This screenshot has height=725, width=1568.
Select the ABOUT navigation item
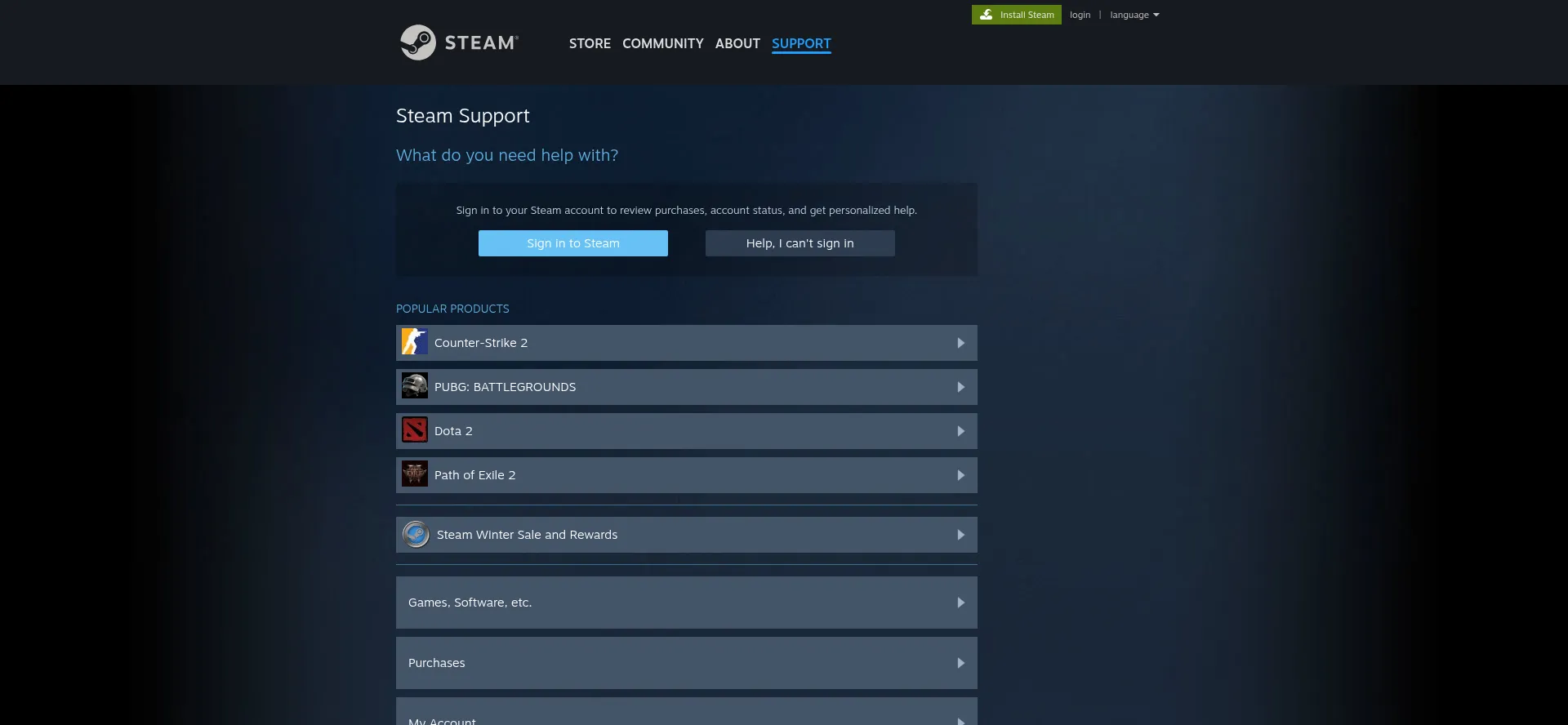(x=737, y=43)
